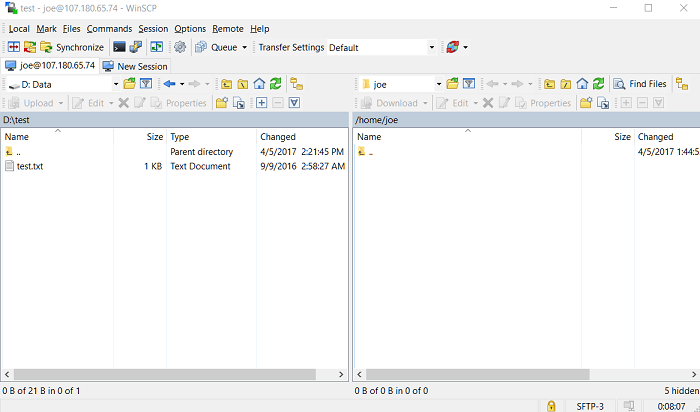Click the remote panel filter icon
This screenshot has height=412, width=700.
pyautogui.click(x=469, y=83)
